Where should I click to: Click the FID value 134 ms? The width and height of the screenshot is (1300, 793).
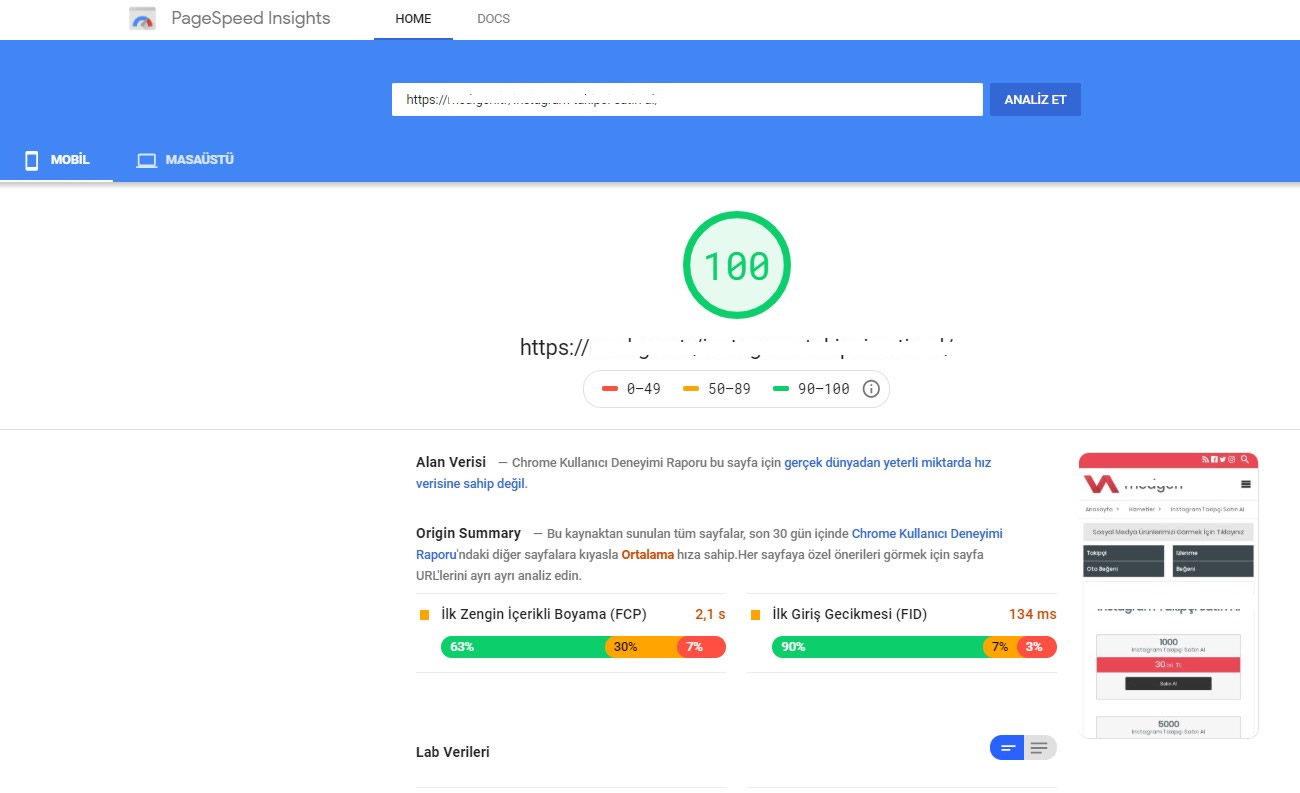(x=1032, y=615)
